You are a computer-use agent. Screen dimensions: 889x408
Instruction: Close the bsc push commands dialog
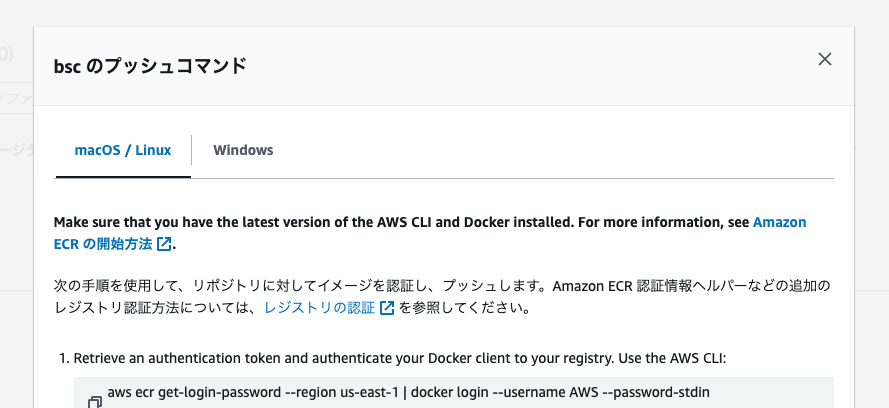825,59
